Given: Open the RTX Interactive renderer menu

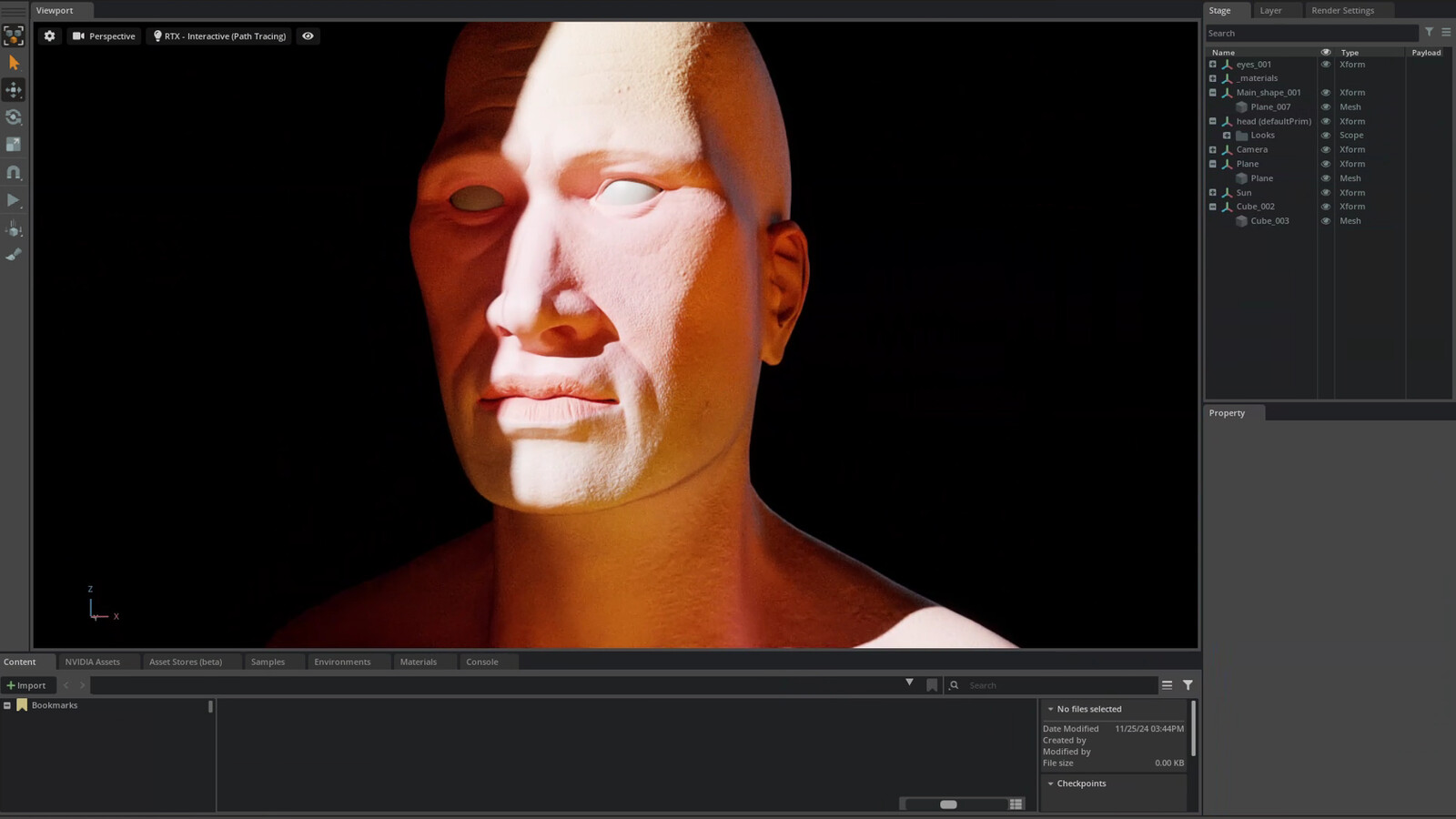Looking at the screenshot, I should coord(220,36).
